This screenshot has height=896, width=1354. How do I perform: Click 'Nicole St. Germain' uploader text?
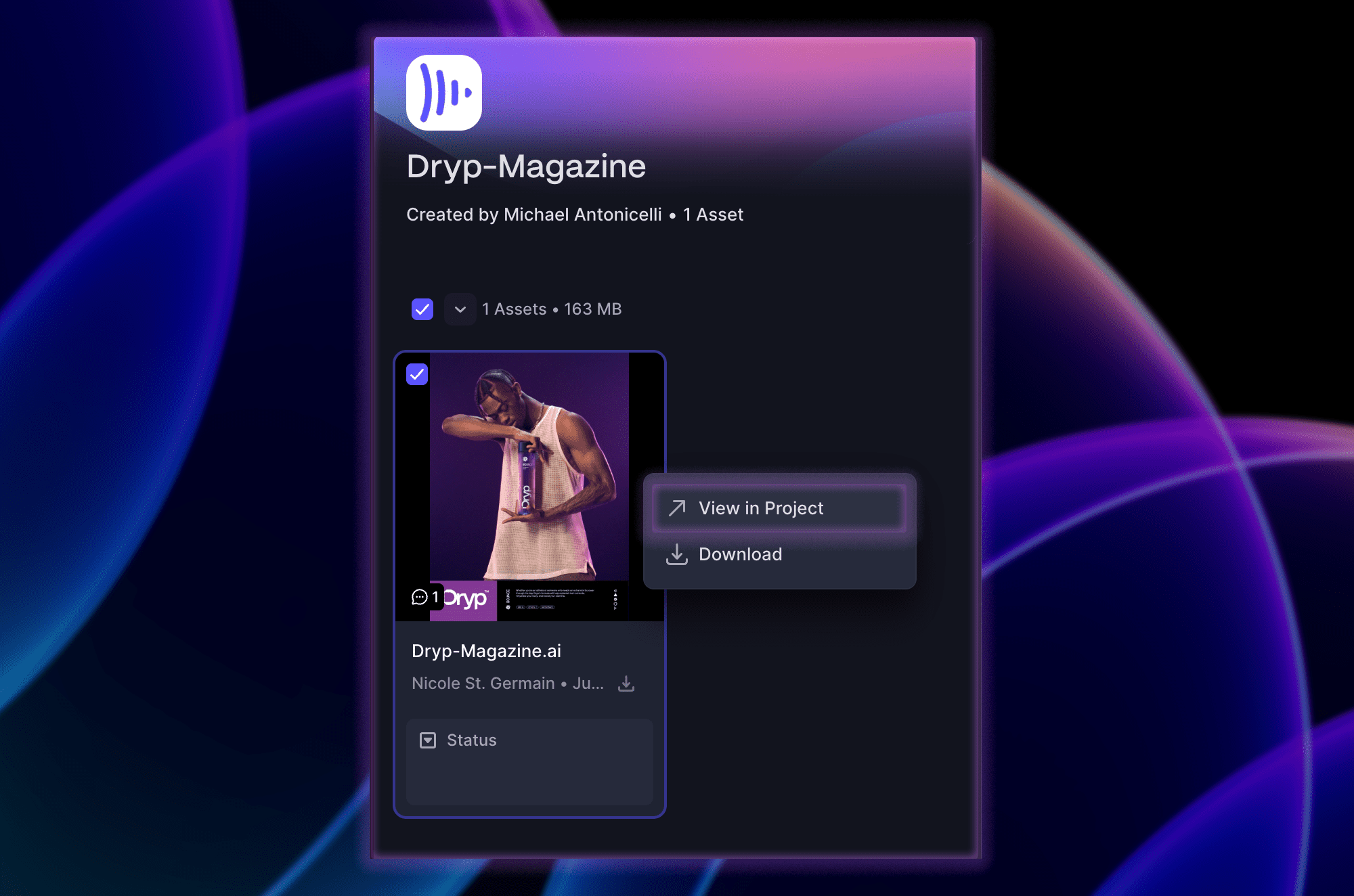click(x=483, y=684)
